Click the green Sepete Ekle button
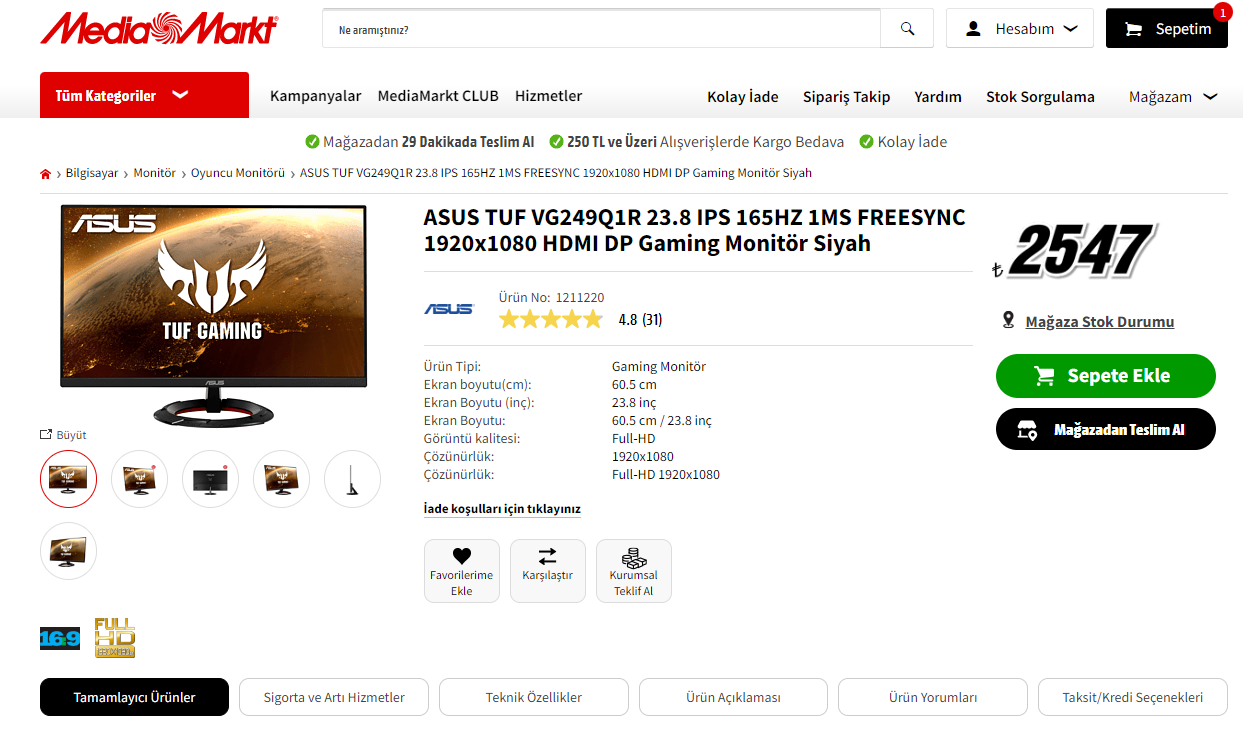1243x737 pixels. (x=1105, y=376)
